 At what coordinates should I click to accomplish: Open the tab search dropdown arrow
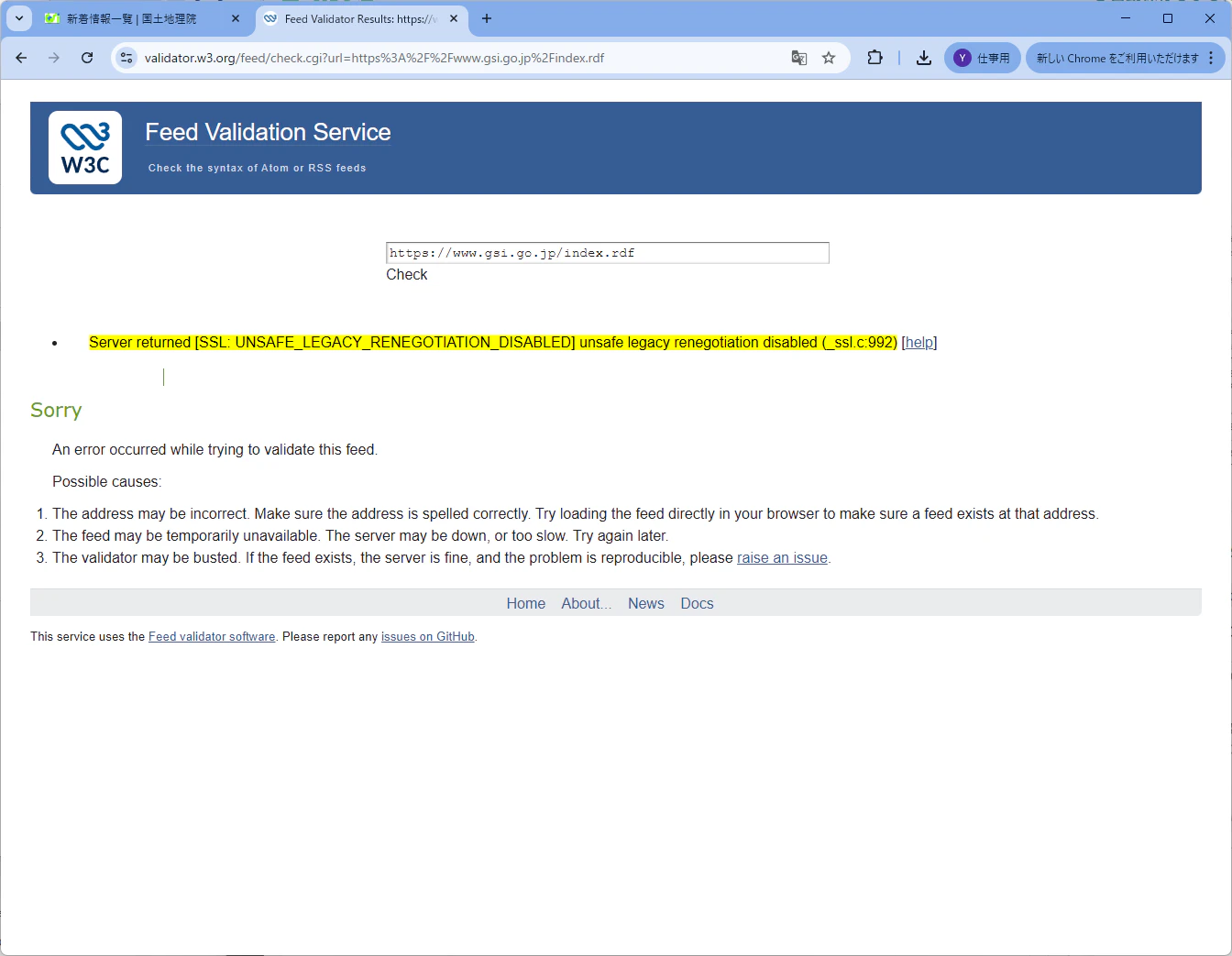[x=19, y=18]
